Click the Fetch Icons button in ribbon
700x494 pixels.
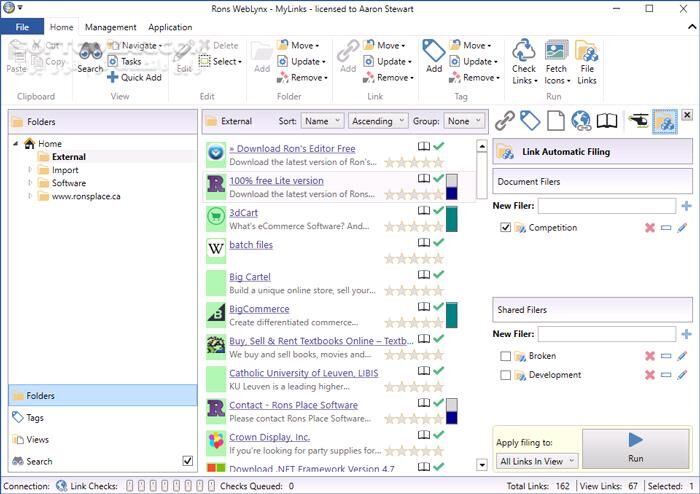pos(556,53)
